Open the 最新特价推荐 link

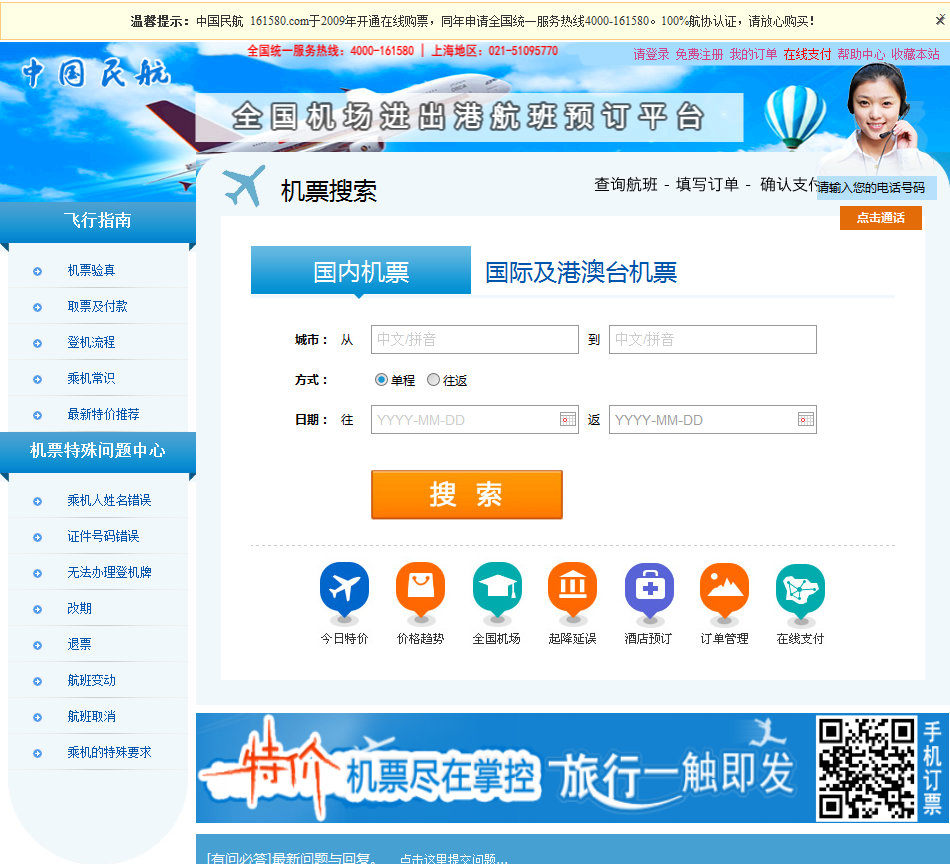click(103, 414)
